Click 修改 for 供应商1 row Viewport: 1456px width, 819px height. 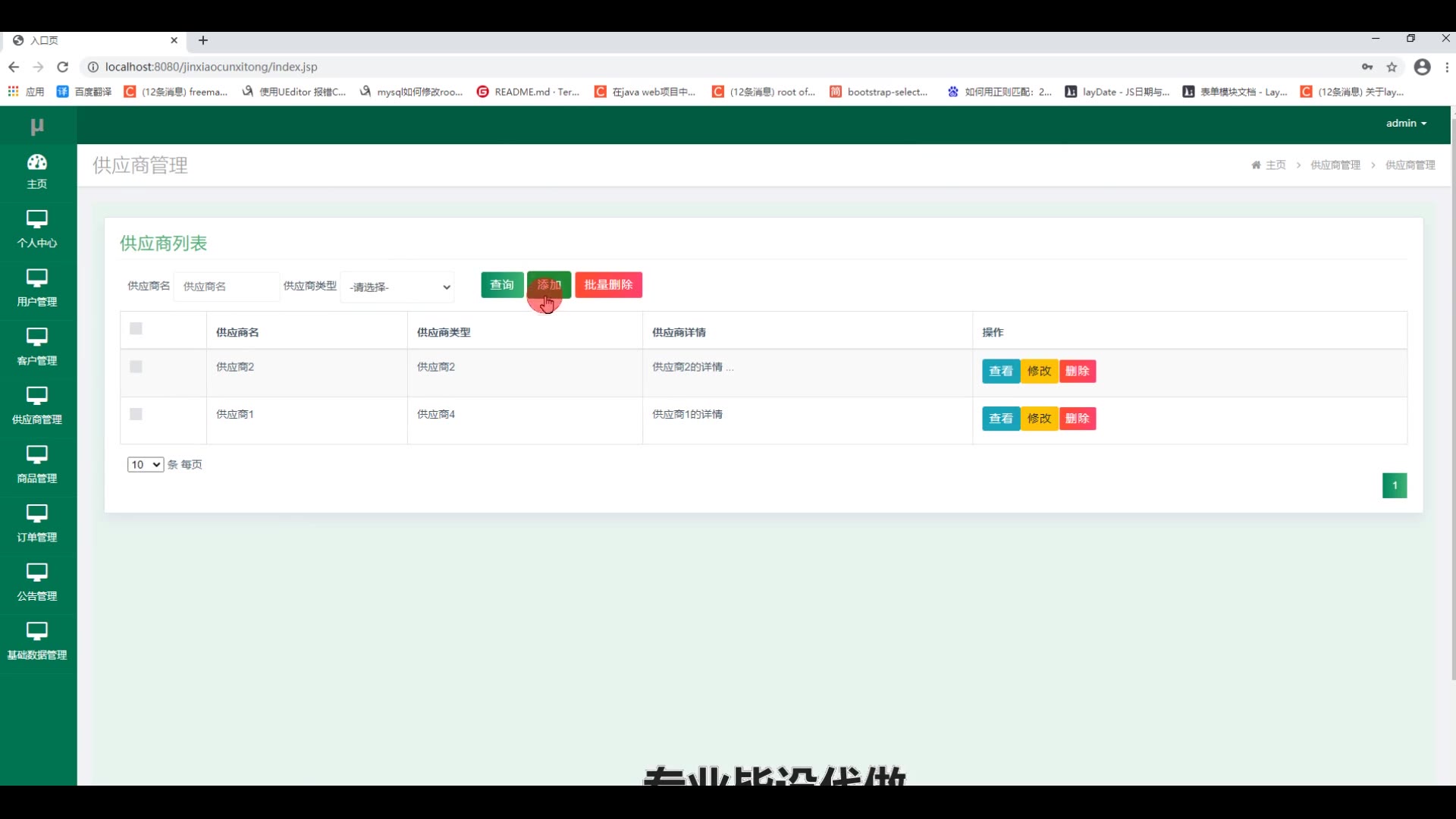click(1039, 419)
